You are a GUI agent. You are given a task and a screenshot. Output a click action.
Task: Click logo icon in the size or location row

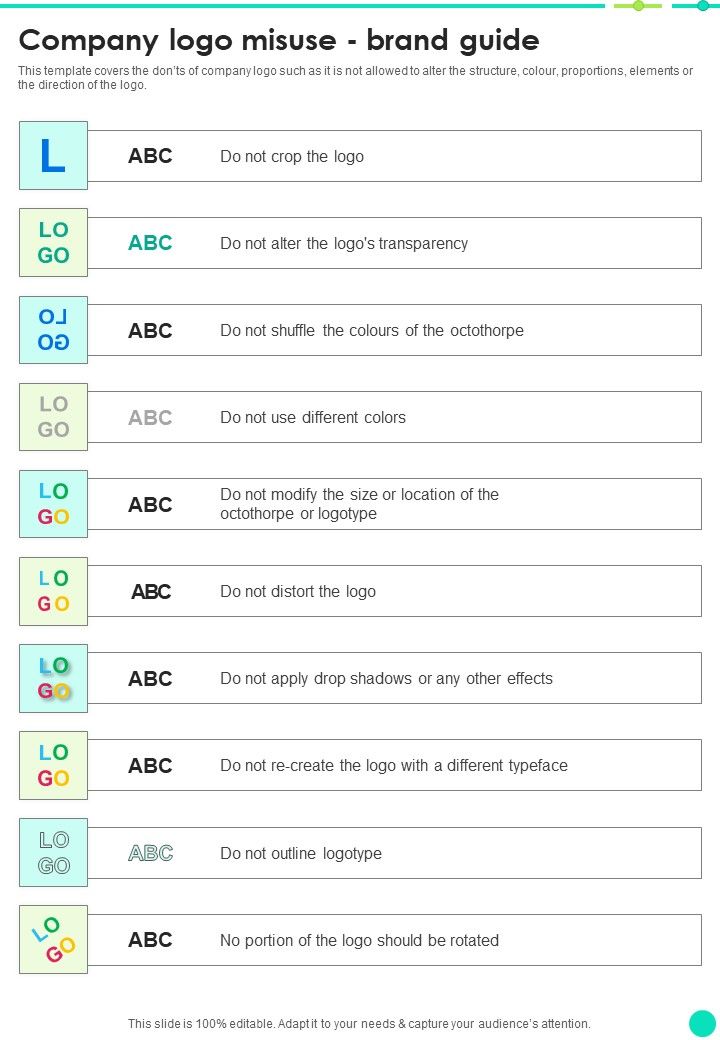(x=53, y=504)
